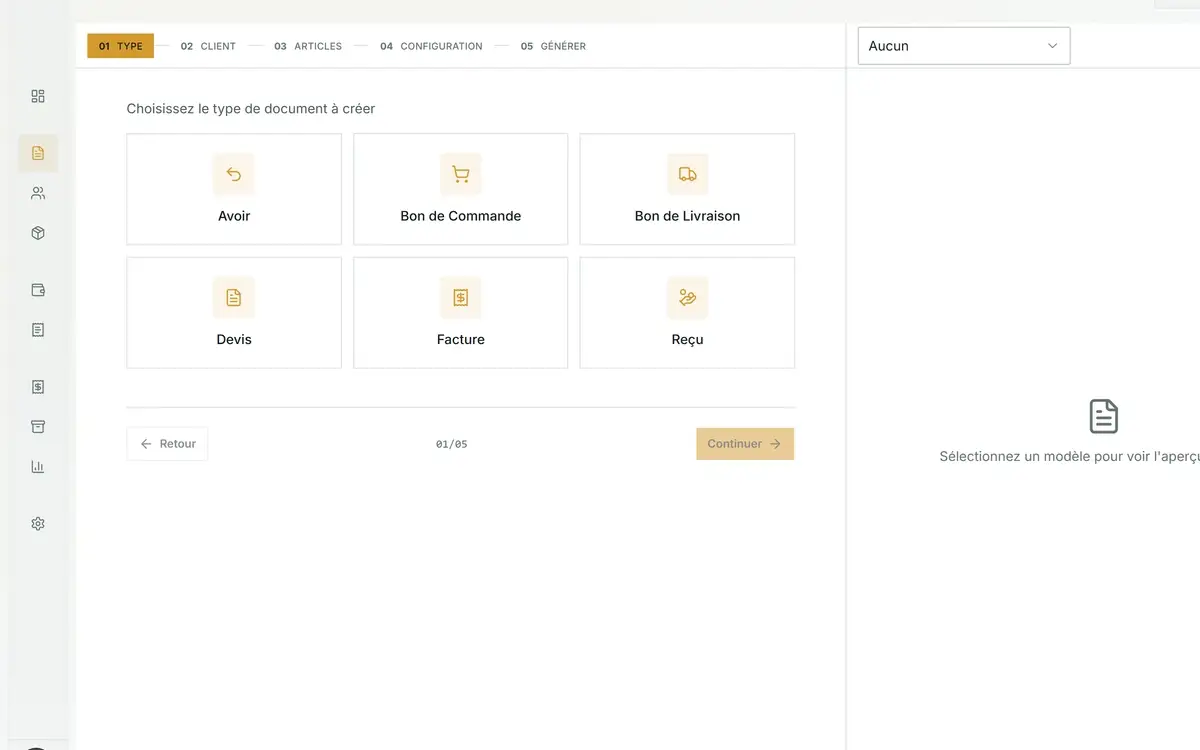Click the Facture dollar receipt icon
This screenshot has height=750, width=1200.
tap(461, 298)
